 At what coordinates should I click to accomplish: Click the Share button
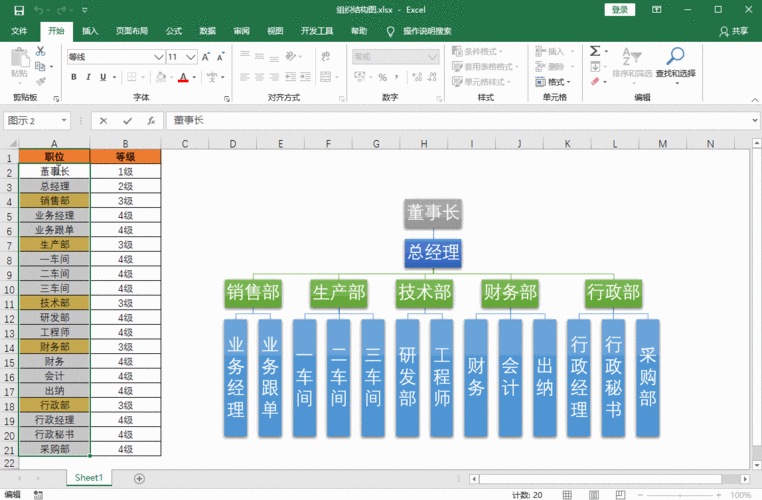[x=734, y=31]
